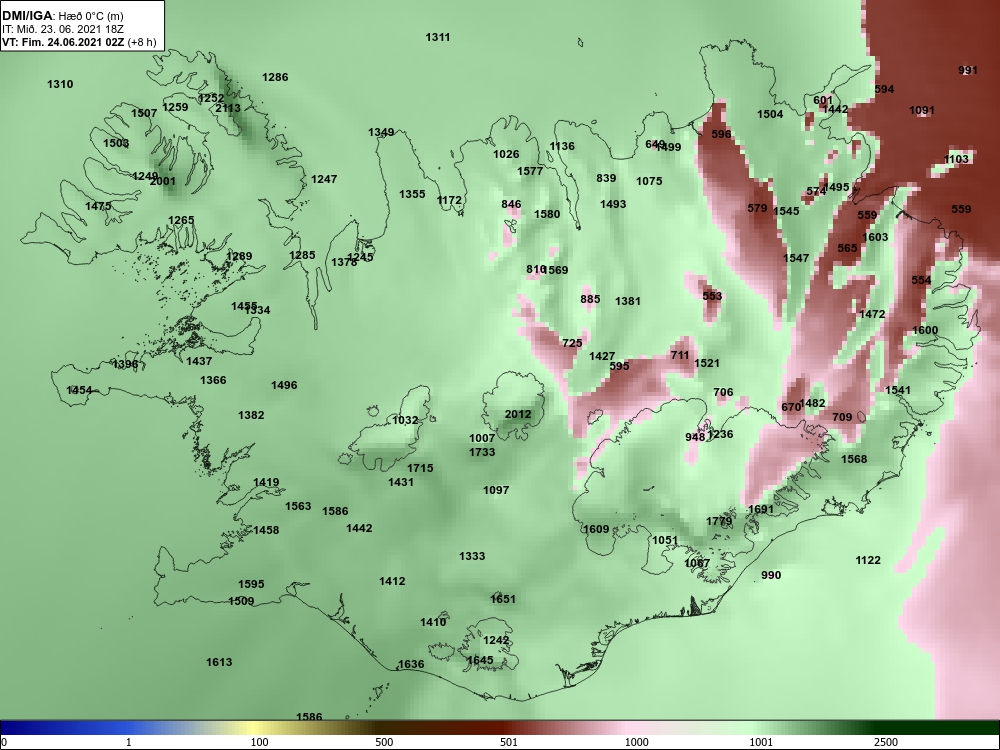The height and width of the screenshot is (750, 1000).
Task: Pick the map value 1600
Action: click(925, 330)
